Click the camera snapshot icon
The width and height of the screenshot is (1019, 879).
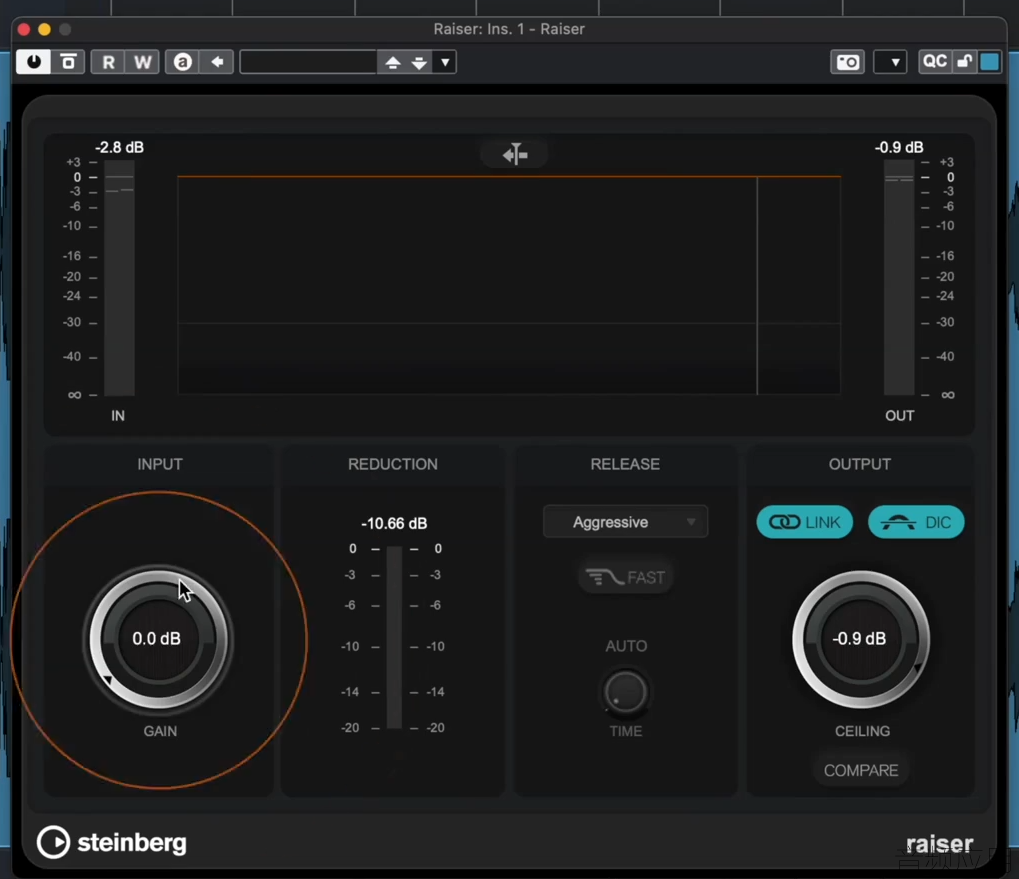point(847,62)
